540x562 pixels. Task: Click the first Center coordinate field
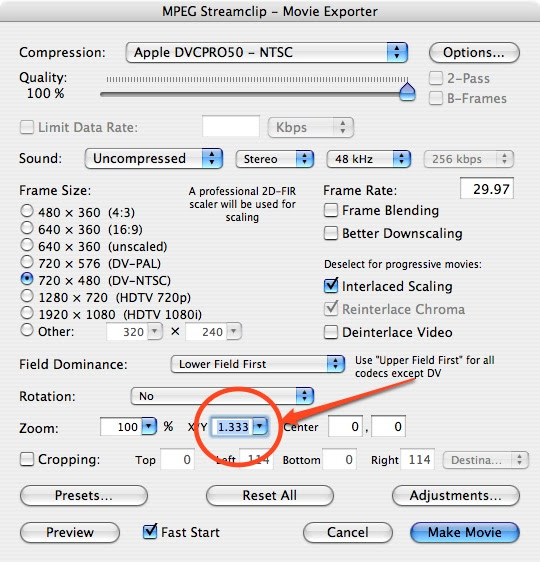(x=345, y=426)
